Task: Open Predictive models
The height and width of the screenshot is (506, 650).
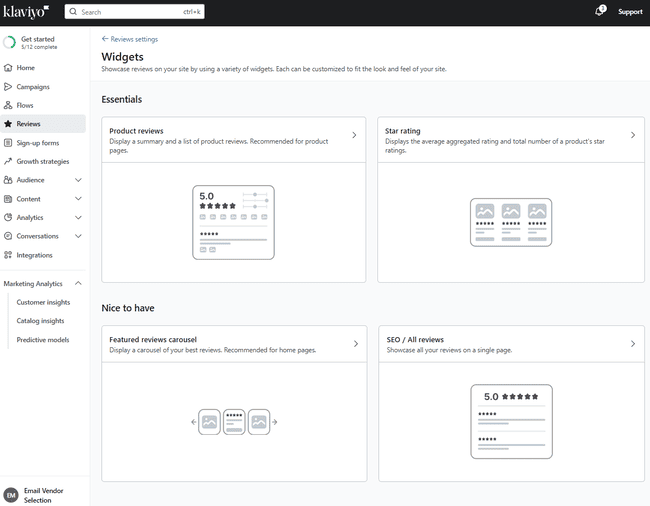Action: (43, 339)
